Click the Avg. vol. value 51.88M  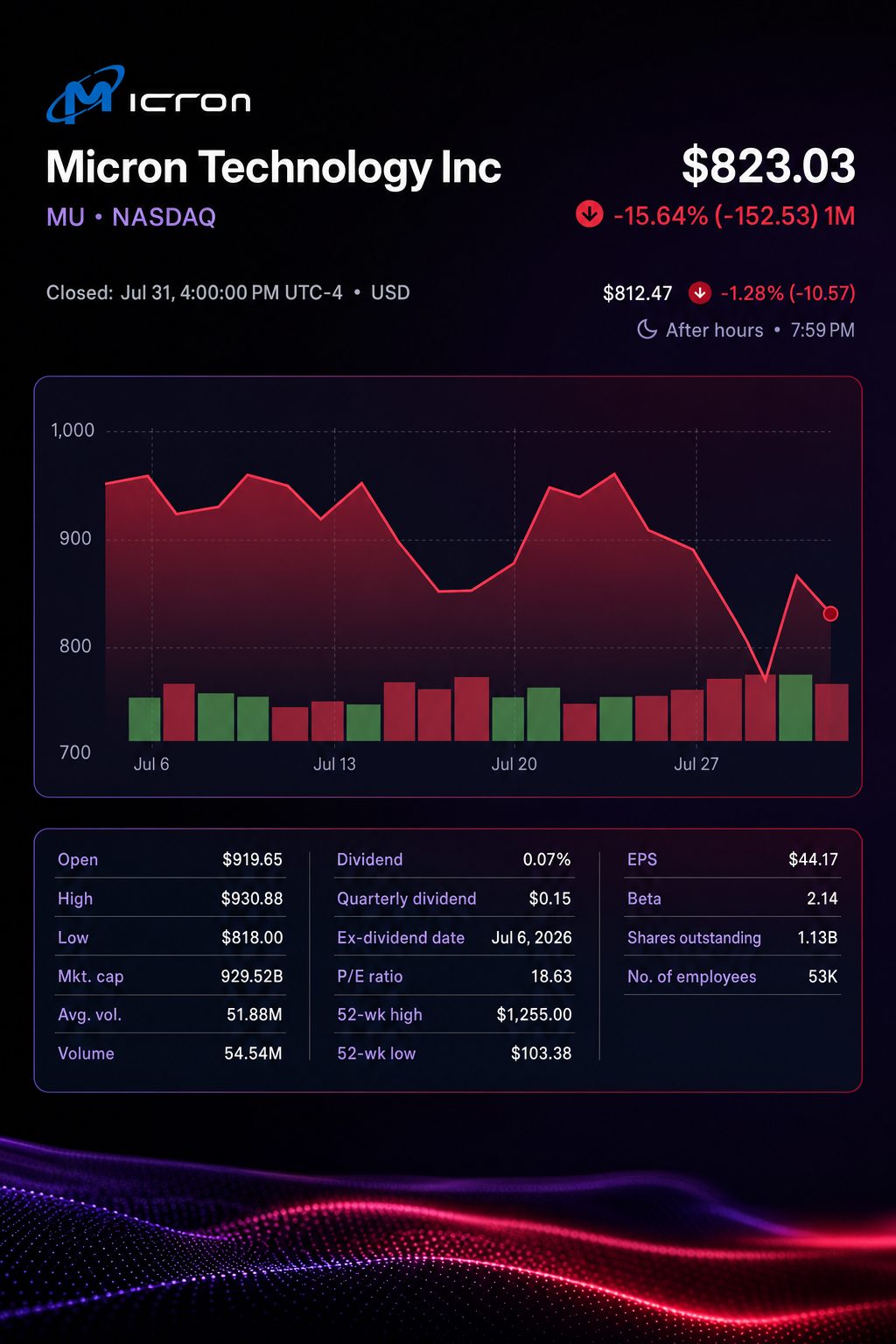(x=255, y=1015)
